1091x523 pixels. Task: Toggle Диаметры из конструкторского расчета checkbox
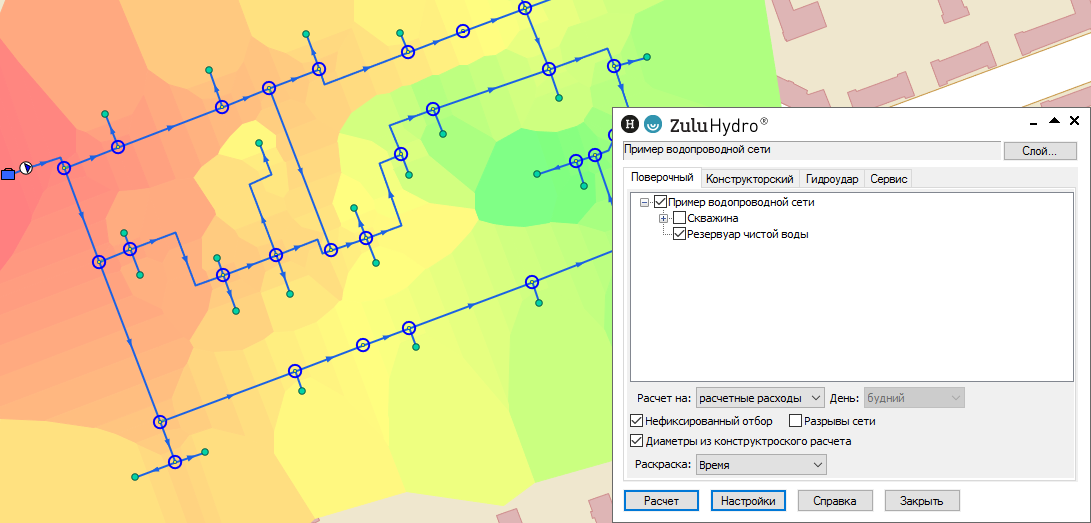(x=637, y=441)
